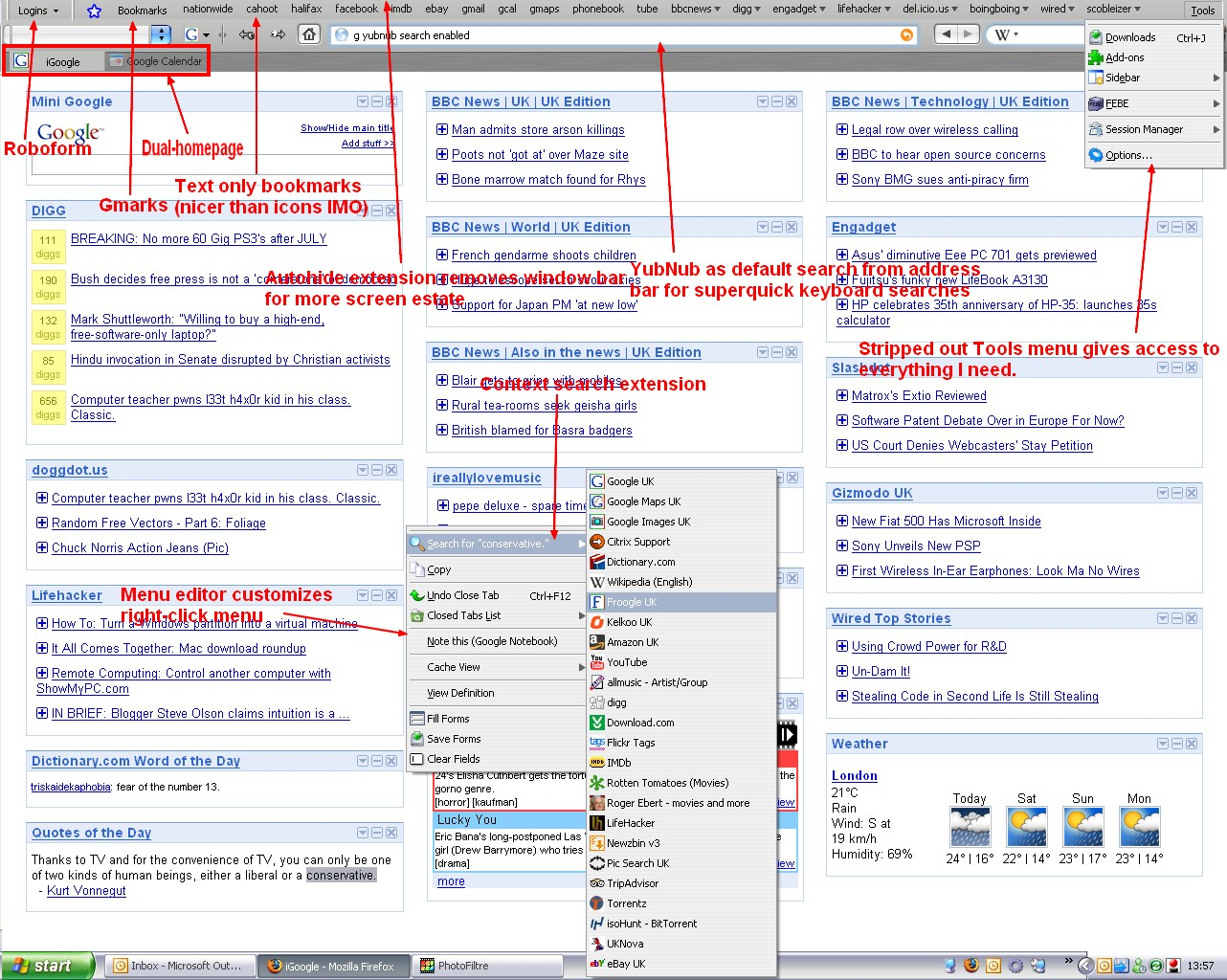Click the Show/Hide main title link
Image resolution: width=1227 pixels, height=980 pixels.
(346, 127)
